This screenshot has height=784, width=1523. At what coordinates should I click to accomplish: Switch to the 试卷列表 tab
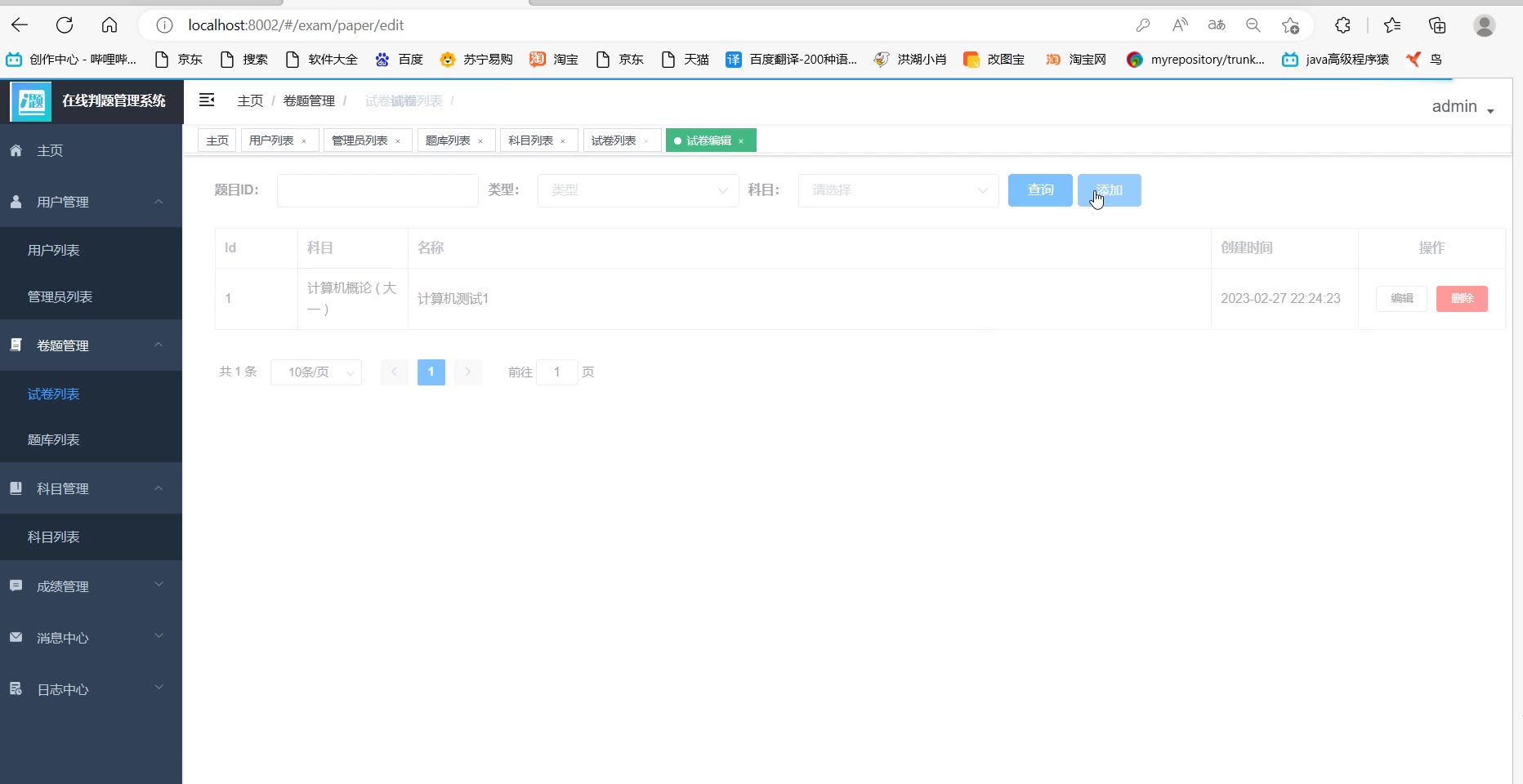[x=614, y=140]
